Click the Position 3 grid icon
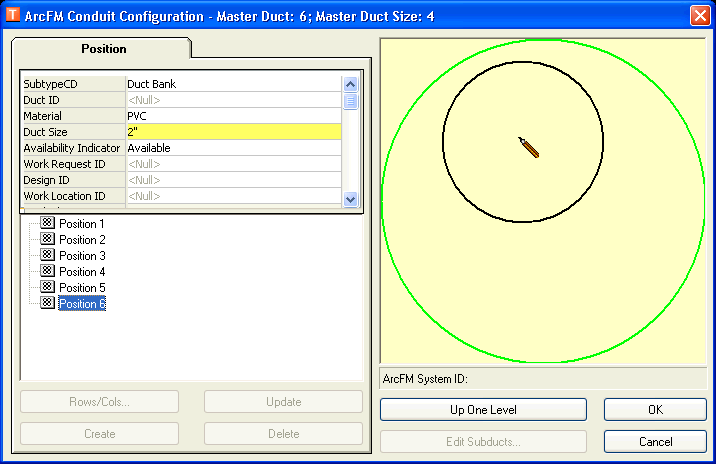This screenshot has width=716, height=464. [47, 255]
